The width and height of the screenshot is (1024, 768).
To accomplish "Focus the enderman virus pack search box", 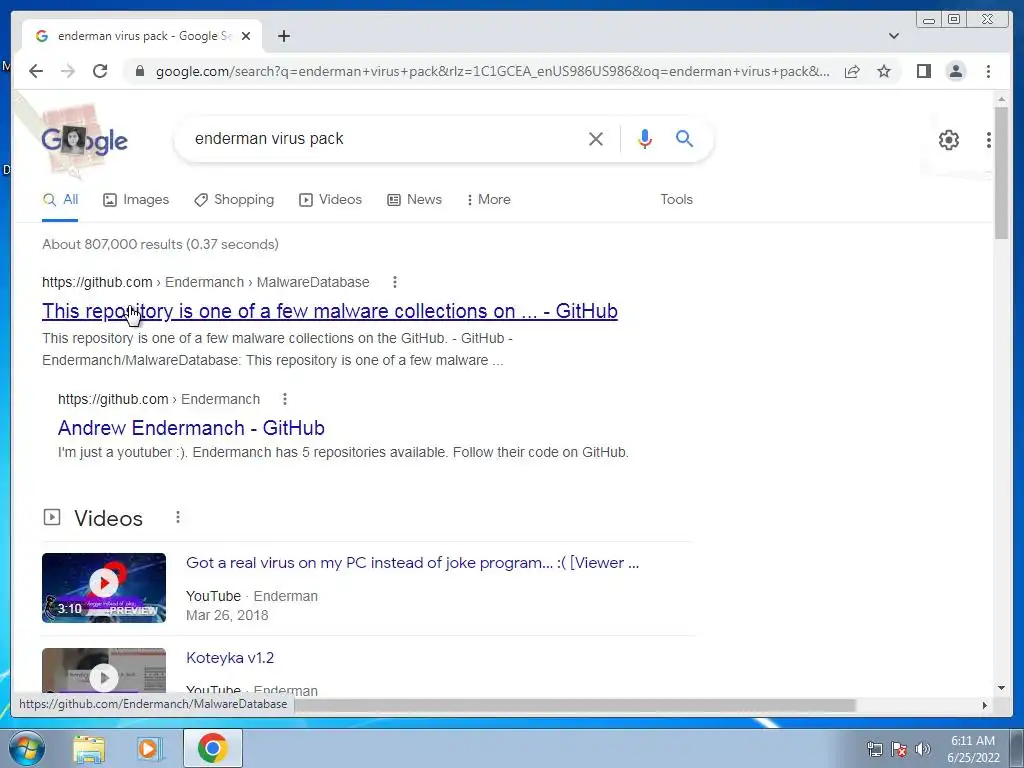I will [x=385, y=138].
